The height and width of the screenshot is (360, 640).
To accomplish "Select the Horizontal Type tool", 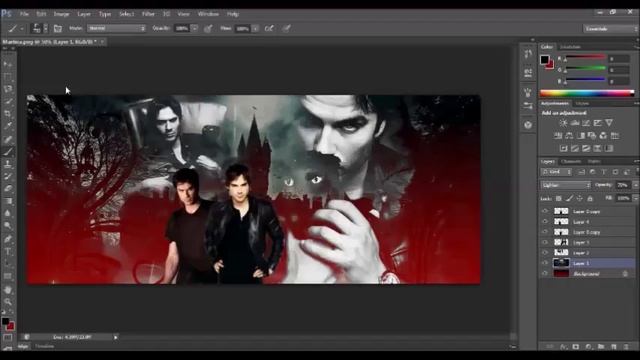I will (8, 251).
